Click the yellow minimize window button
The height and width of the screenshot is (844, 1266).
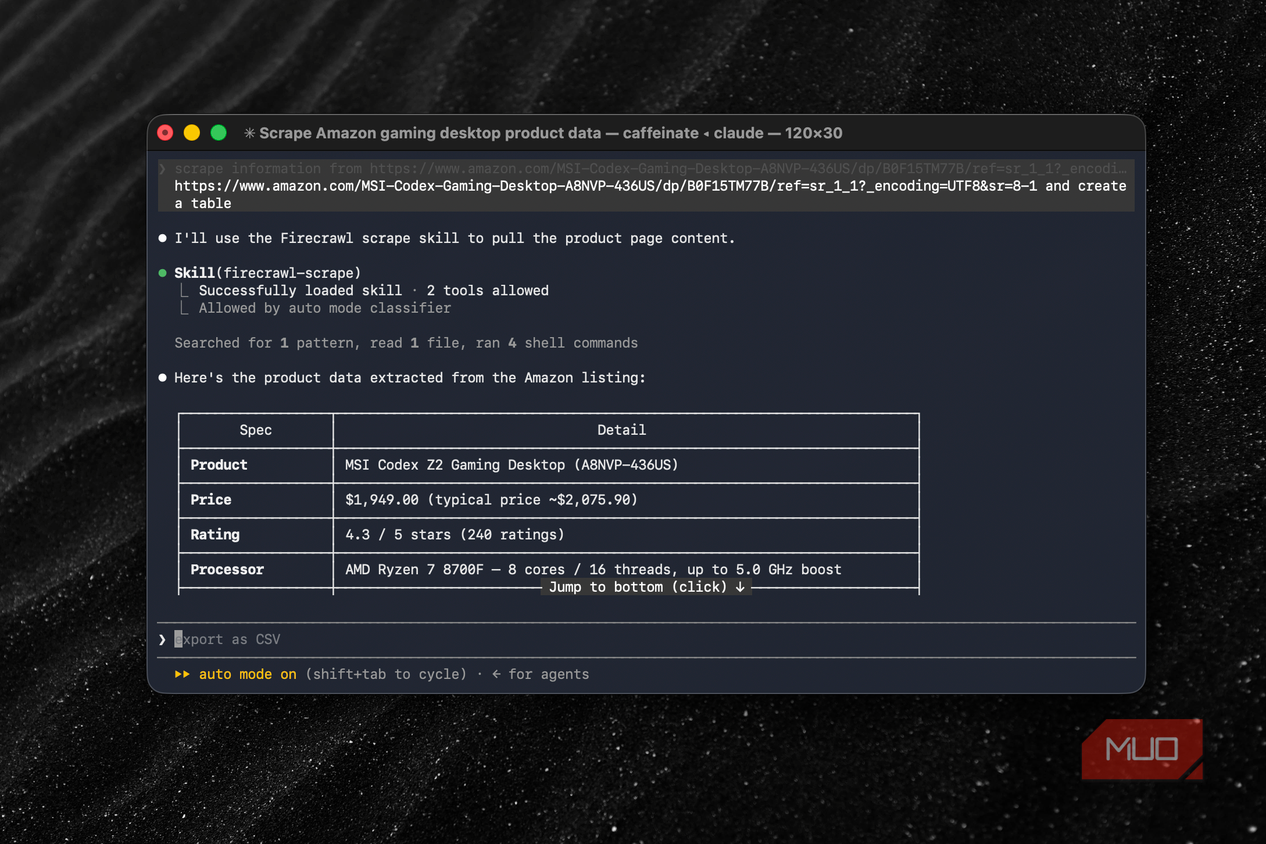[192, 133]
